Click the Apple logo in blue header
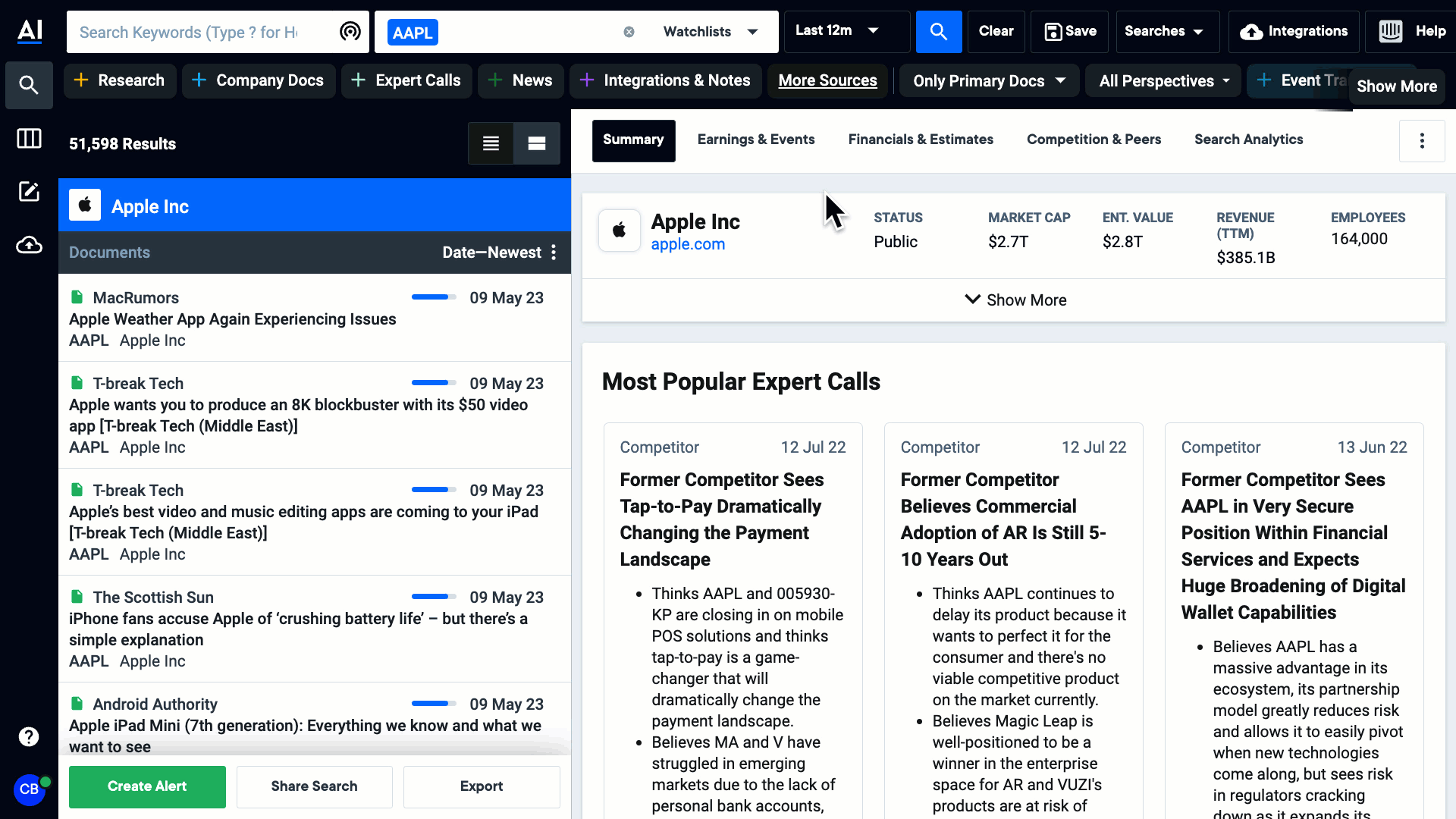The height and width of the screenshot is (819, 1456). coord(85,205)
